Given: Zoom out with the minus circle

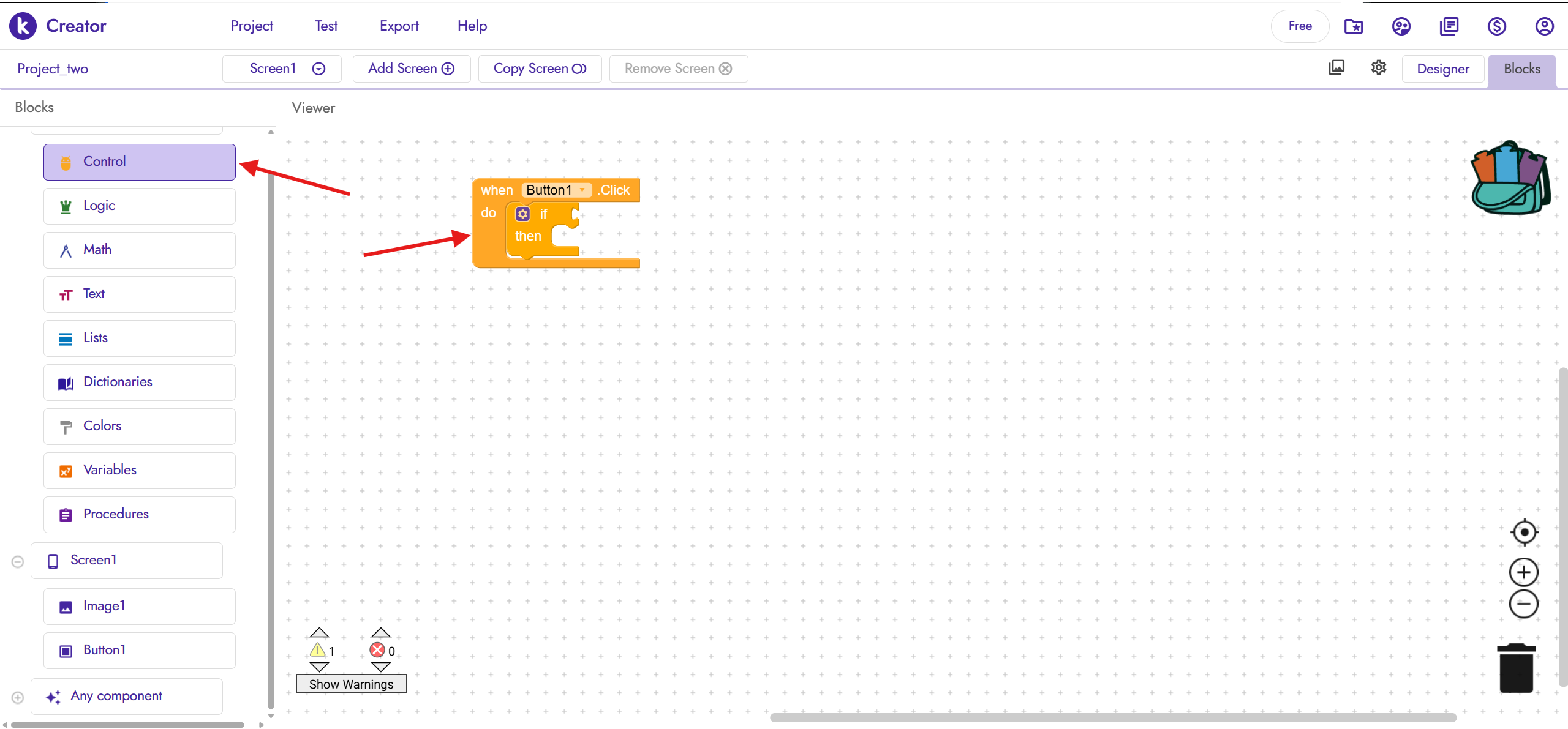Looking at the screenshot, I should 1524,604.
